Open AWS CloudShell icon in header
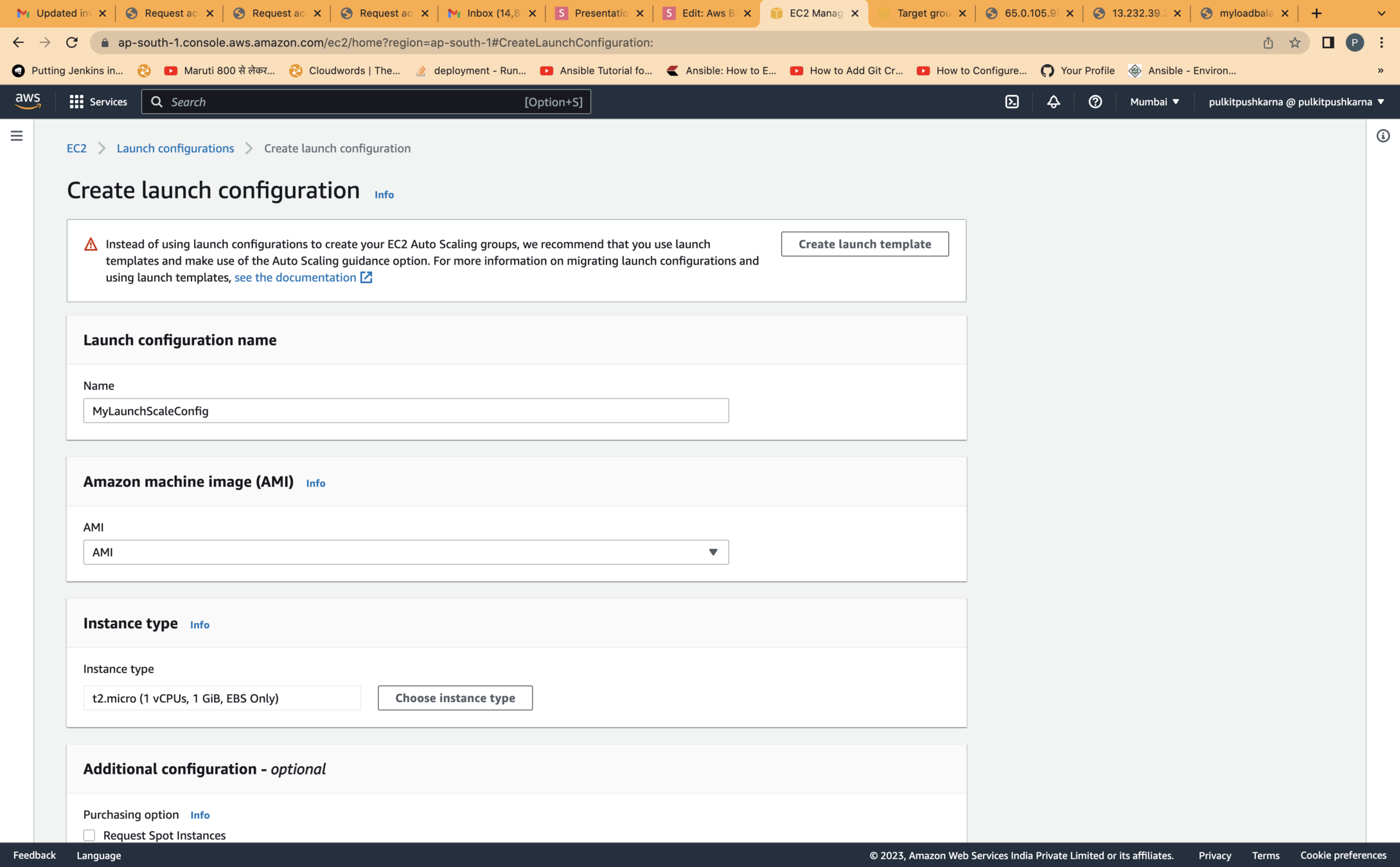Screen dimensions: 1400x867 tap(1012, 101)
